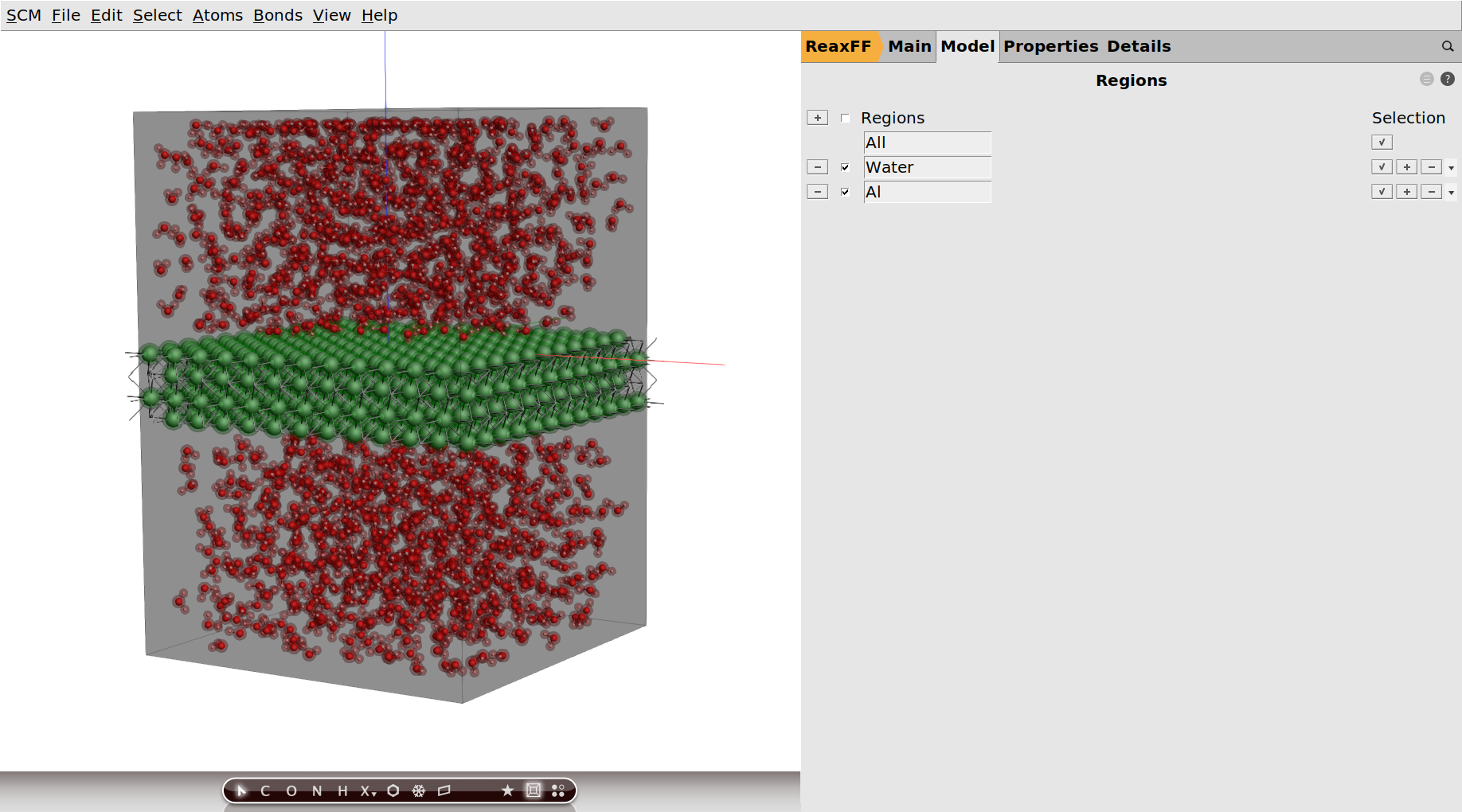Open the Properties tab
This screenshot has height=812, width=1462.
tap(1050, 46)
